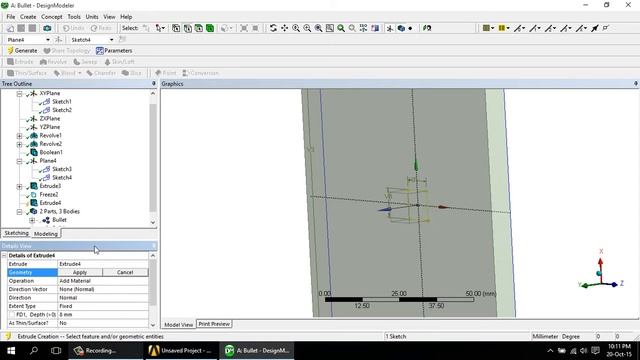Select Extrude4 in the tree outline
This screenshot has height=360, width=640.
[50, 203]
